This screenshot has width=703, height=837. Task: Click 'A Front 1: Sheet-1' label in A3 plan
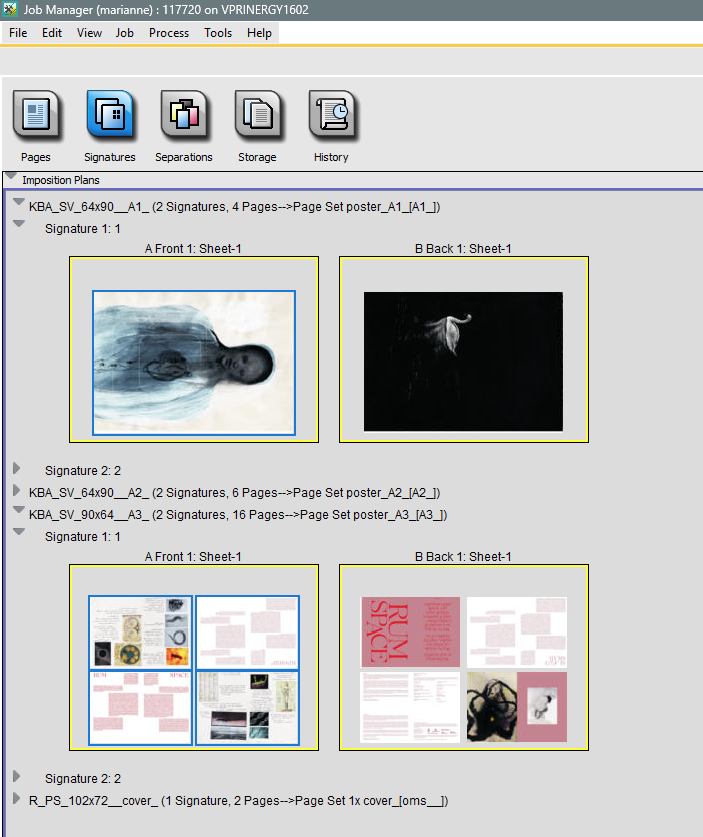coord(193,557)
